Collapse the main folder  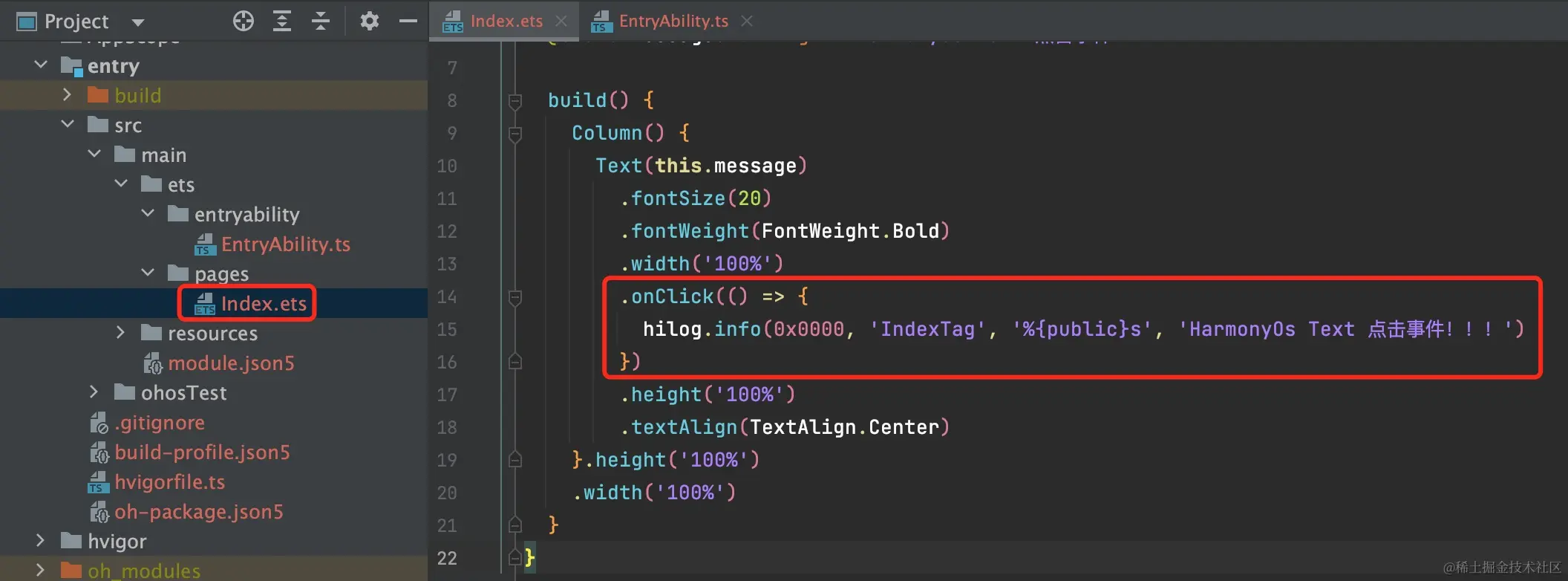point(94,155)
